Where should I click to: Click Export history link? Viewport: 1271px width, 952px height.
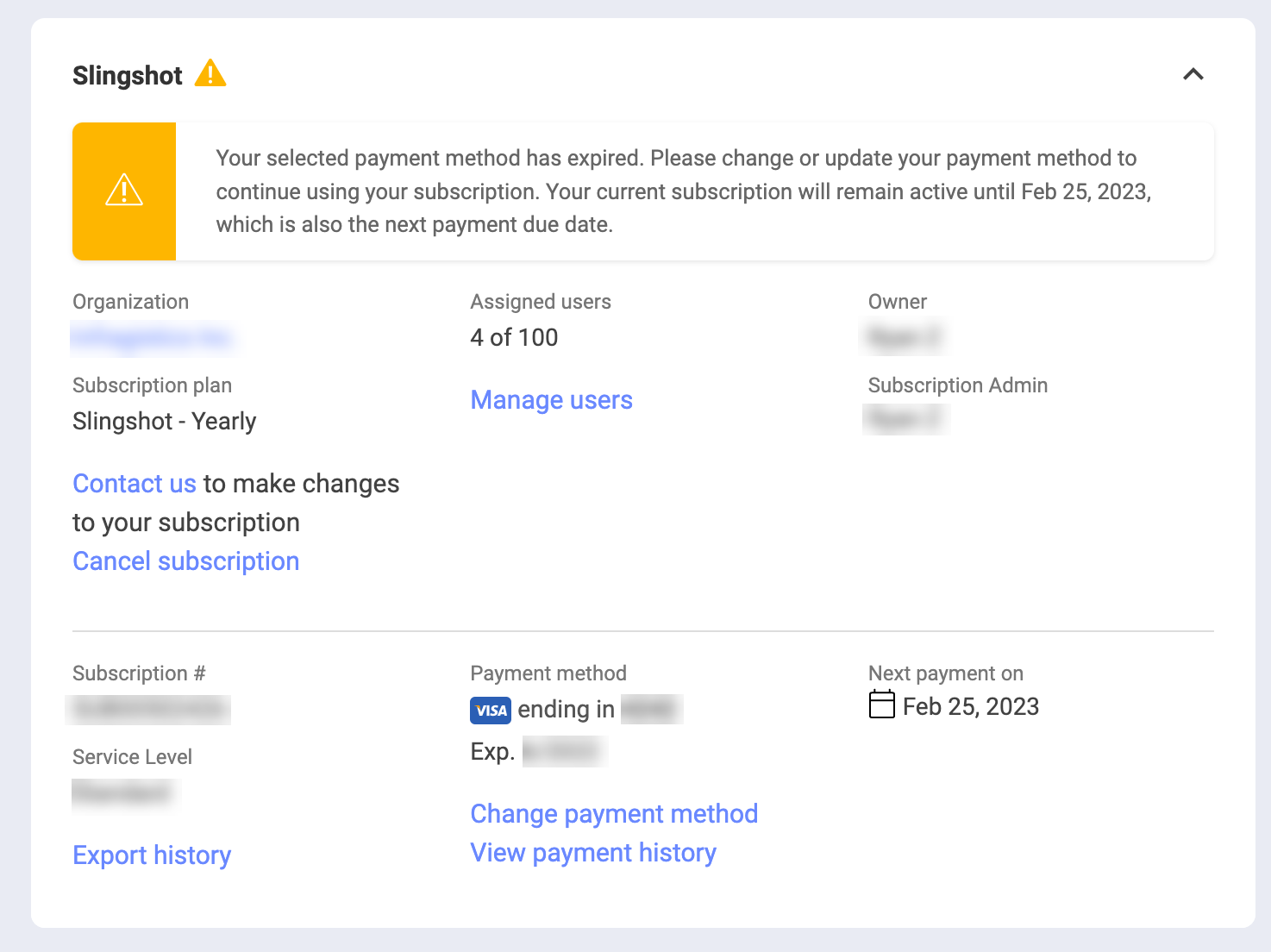(x=152, y=855)
